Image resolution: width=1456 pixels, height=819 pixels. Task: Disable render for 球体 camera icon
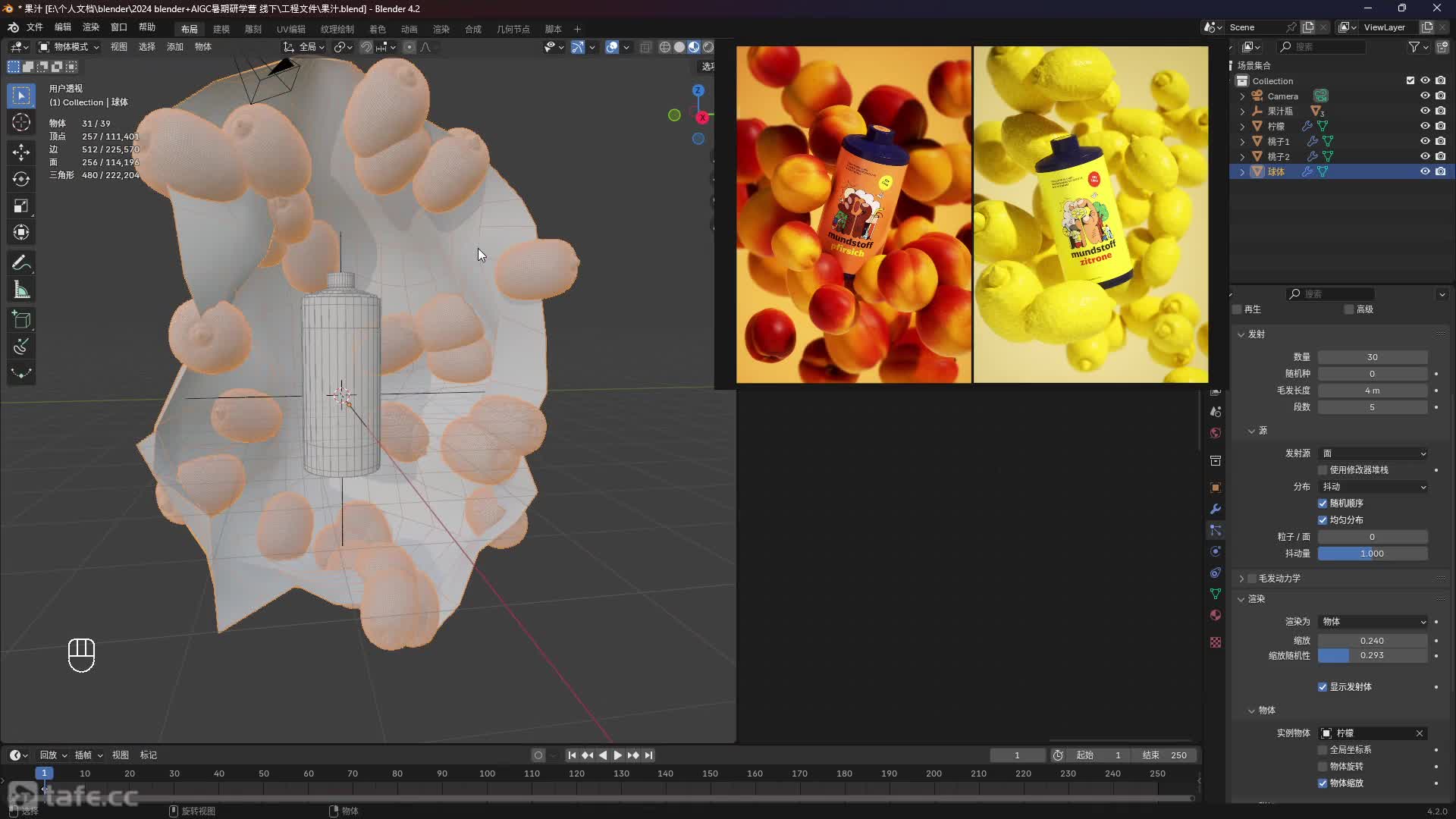click(x=1440, y=171)
